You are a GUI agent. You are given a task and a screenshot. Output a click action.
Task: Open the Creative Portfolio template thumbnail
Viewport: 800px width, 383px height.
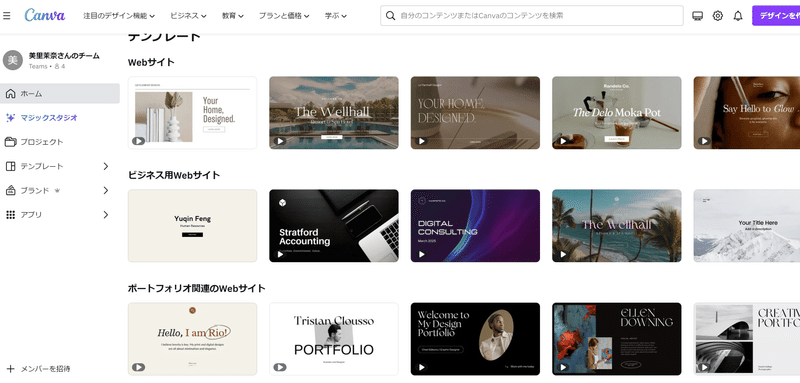point(746,339)
